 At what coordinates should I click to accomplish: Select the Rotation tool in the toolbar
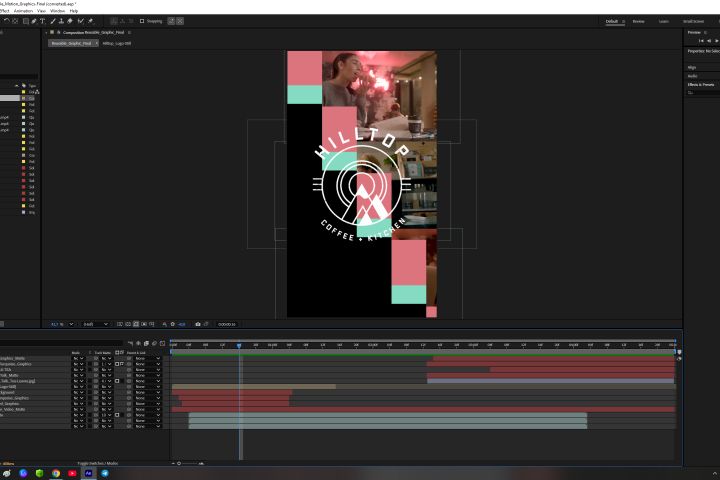click(6, 21)
